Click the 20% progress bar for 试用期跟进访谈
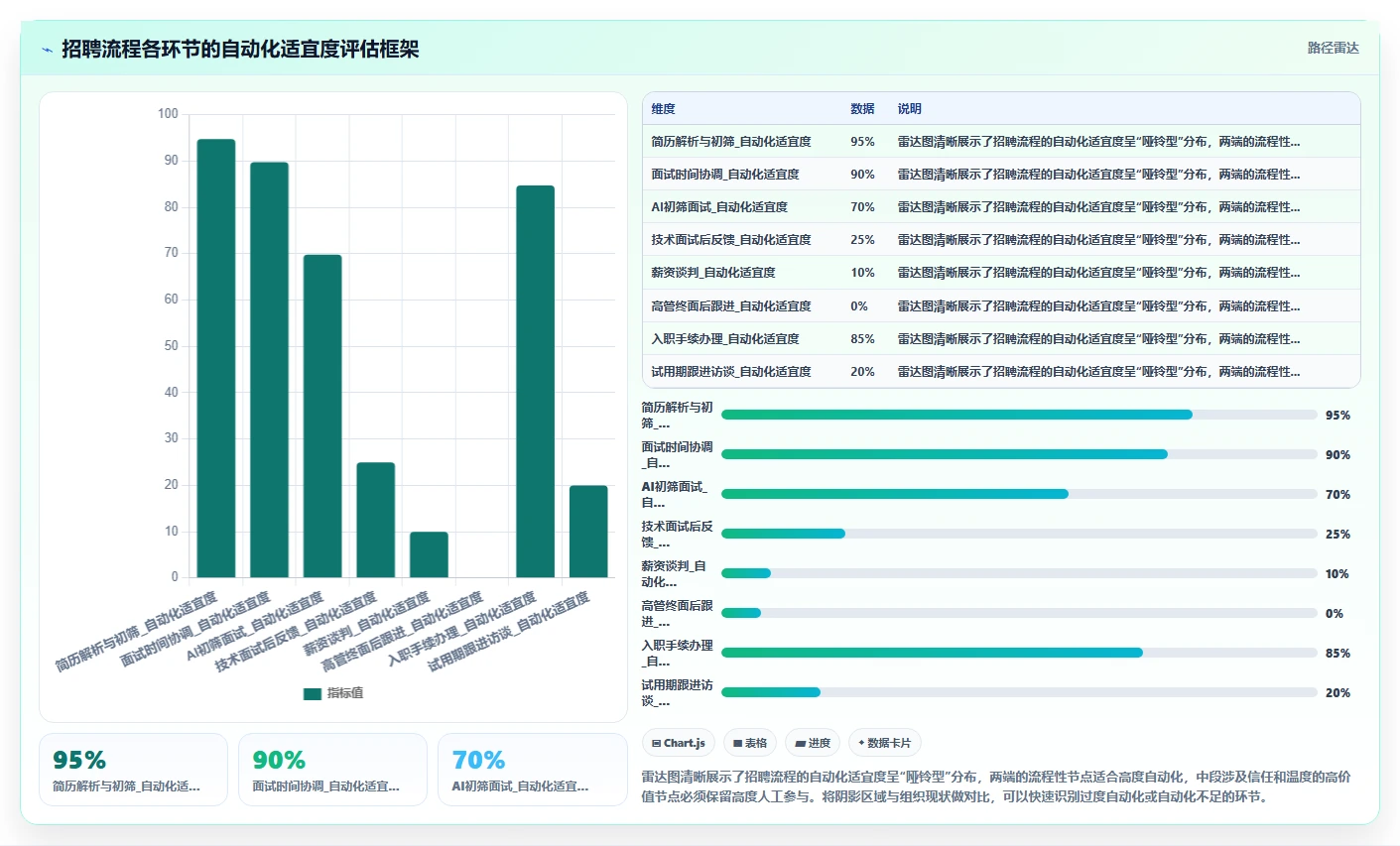 (1019, 692)
